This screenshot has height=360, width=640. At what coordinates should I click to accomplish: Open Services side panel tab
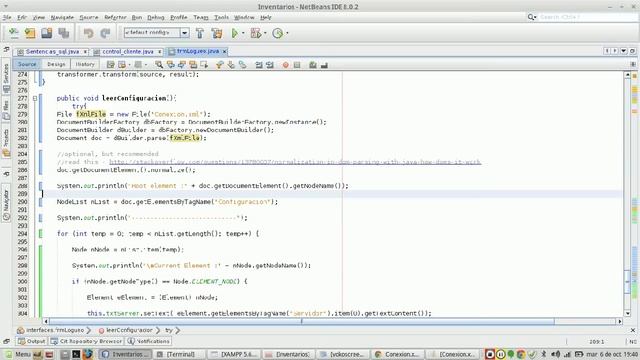(x=6, y=78)
